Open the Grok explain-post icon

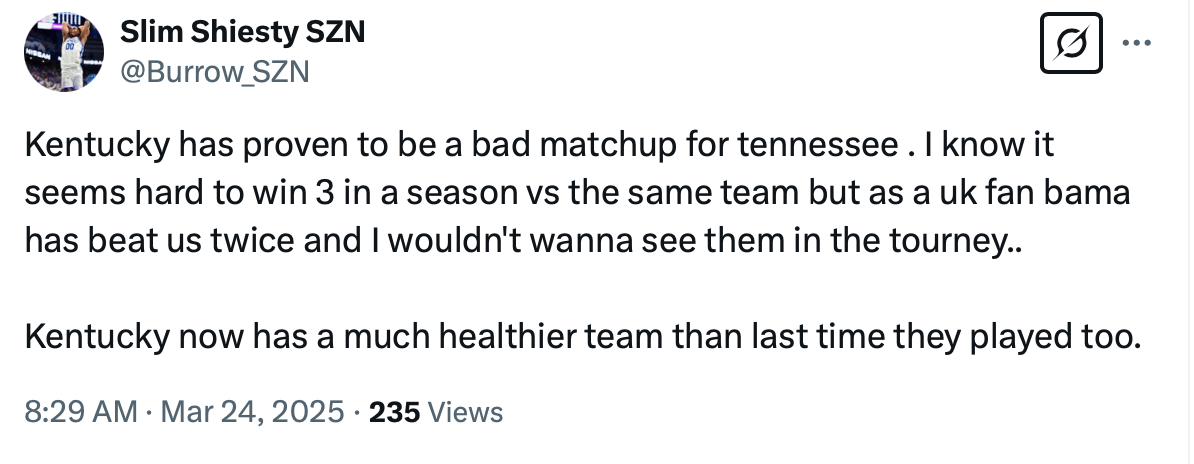(1070, 43)
